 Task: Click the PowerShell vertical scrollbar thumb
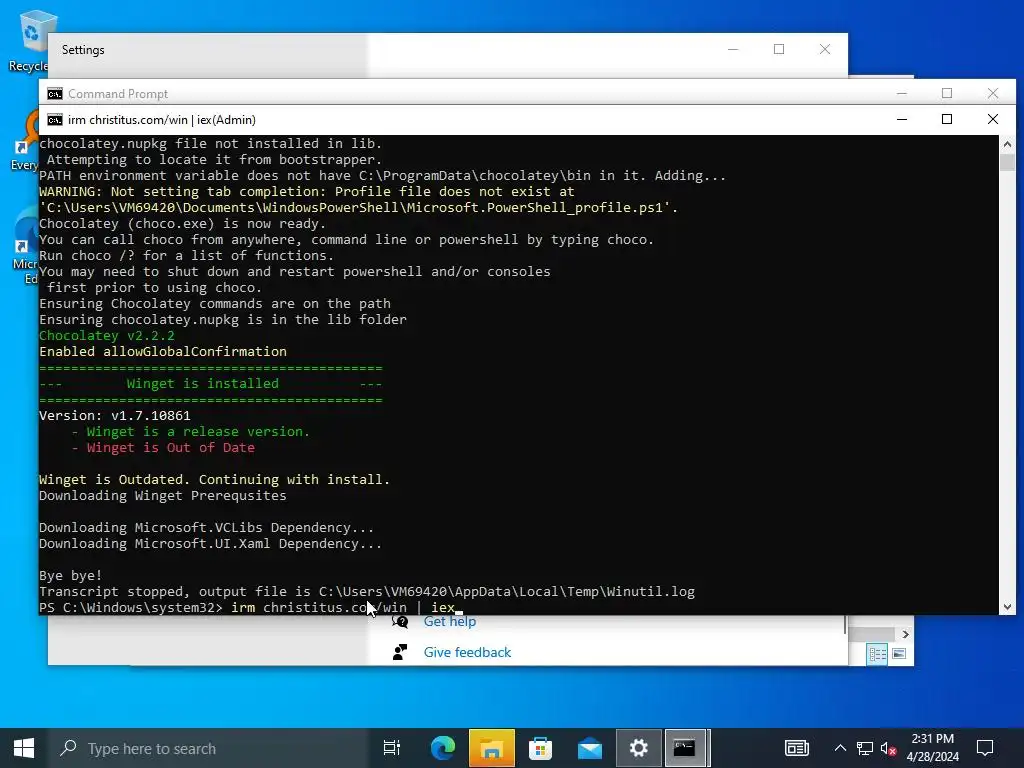pos(1007,161)
